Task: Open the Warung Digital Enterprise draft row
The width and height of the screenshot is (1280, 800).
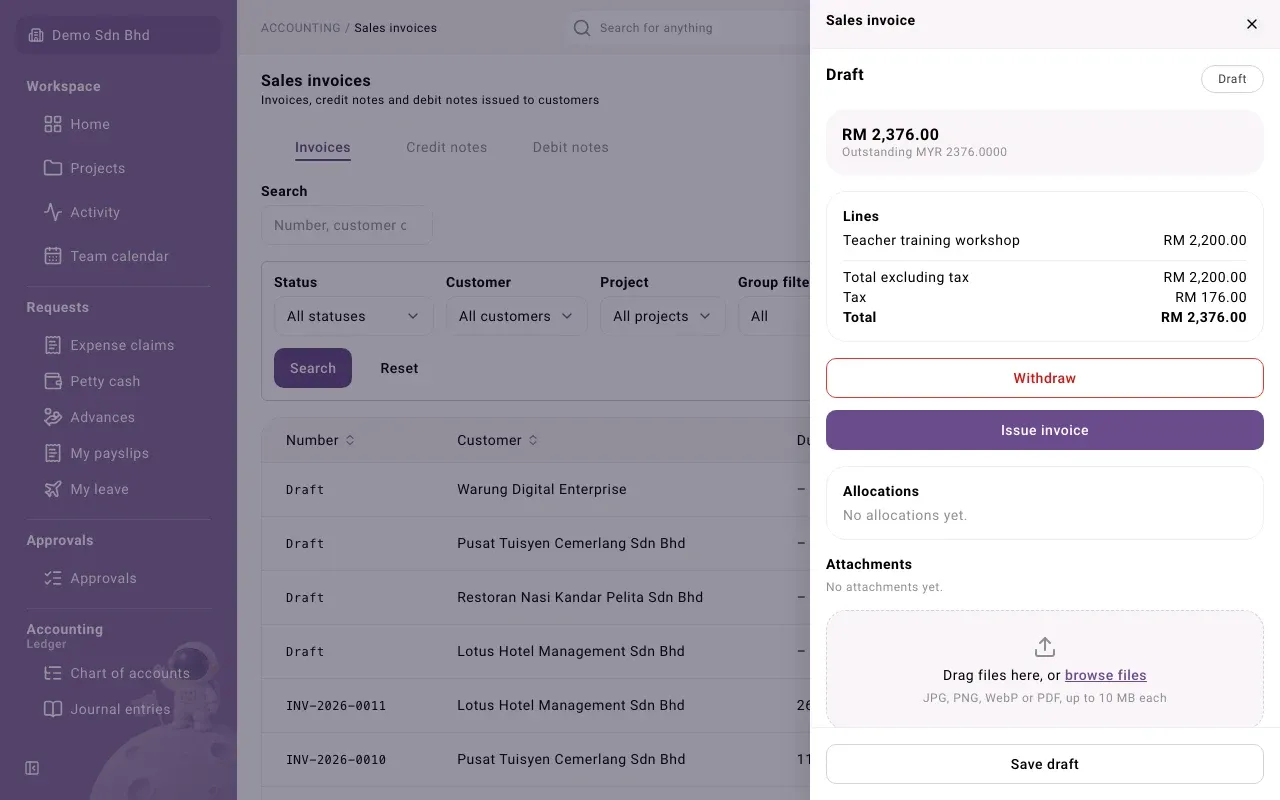Action: coord(536,490)
